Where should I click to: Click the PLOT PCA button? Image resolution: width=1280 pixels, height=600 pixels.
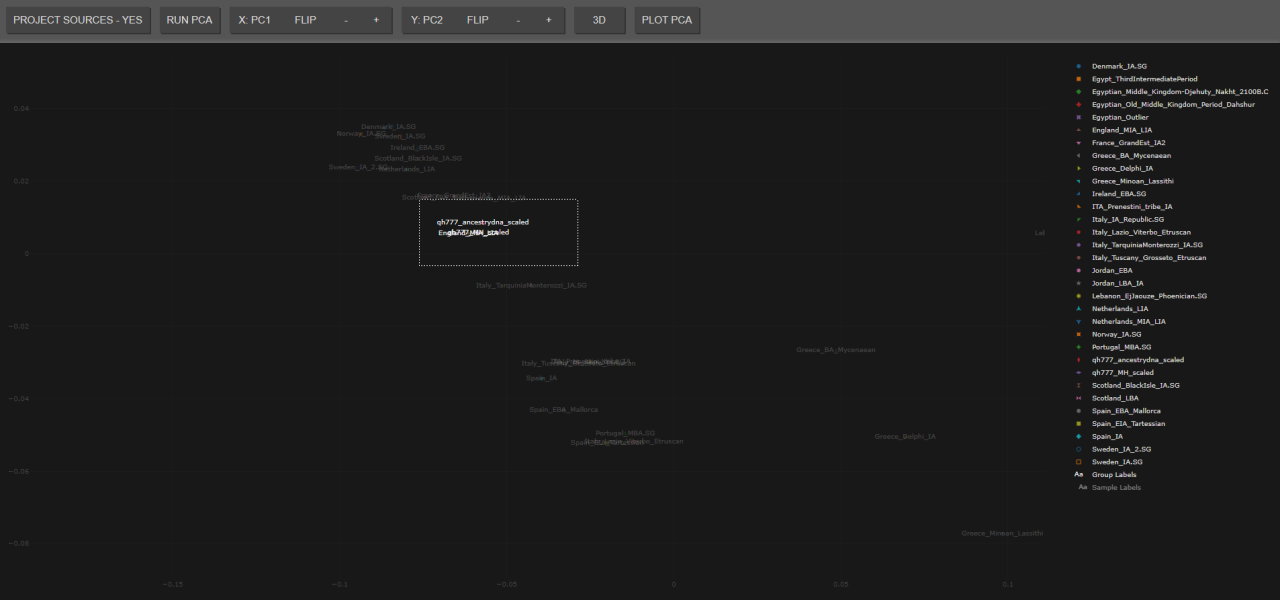667,20
